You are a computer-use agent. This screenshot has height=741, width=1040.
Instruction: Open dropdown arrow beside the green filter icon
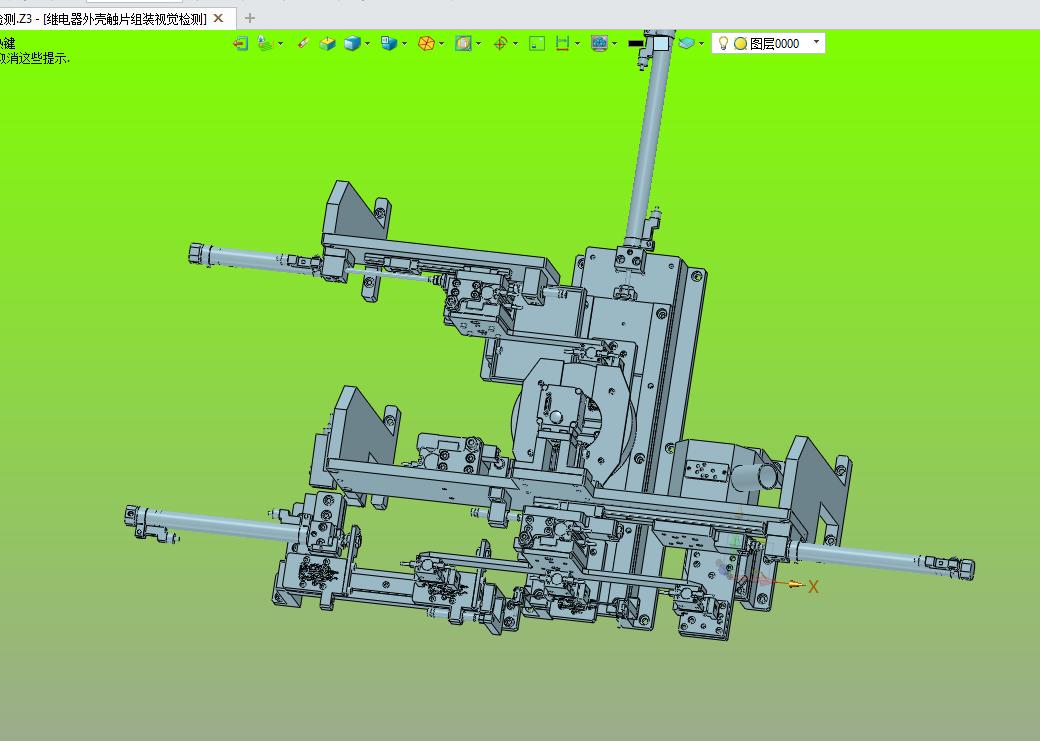click(281, 44)
